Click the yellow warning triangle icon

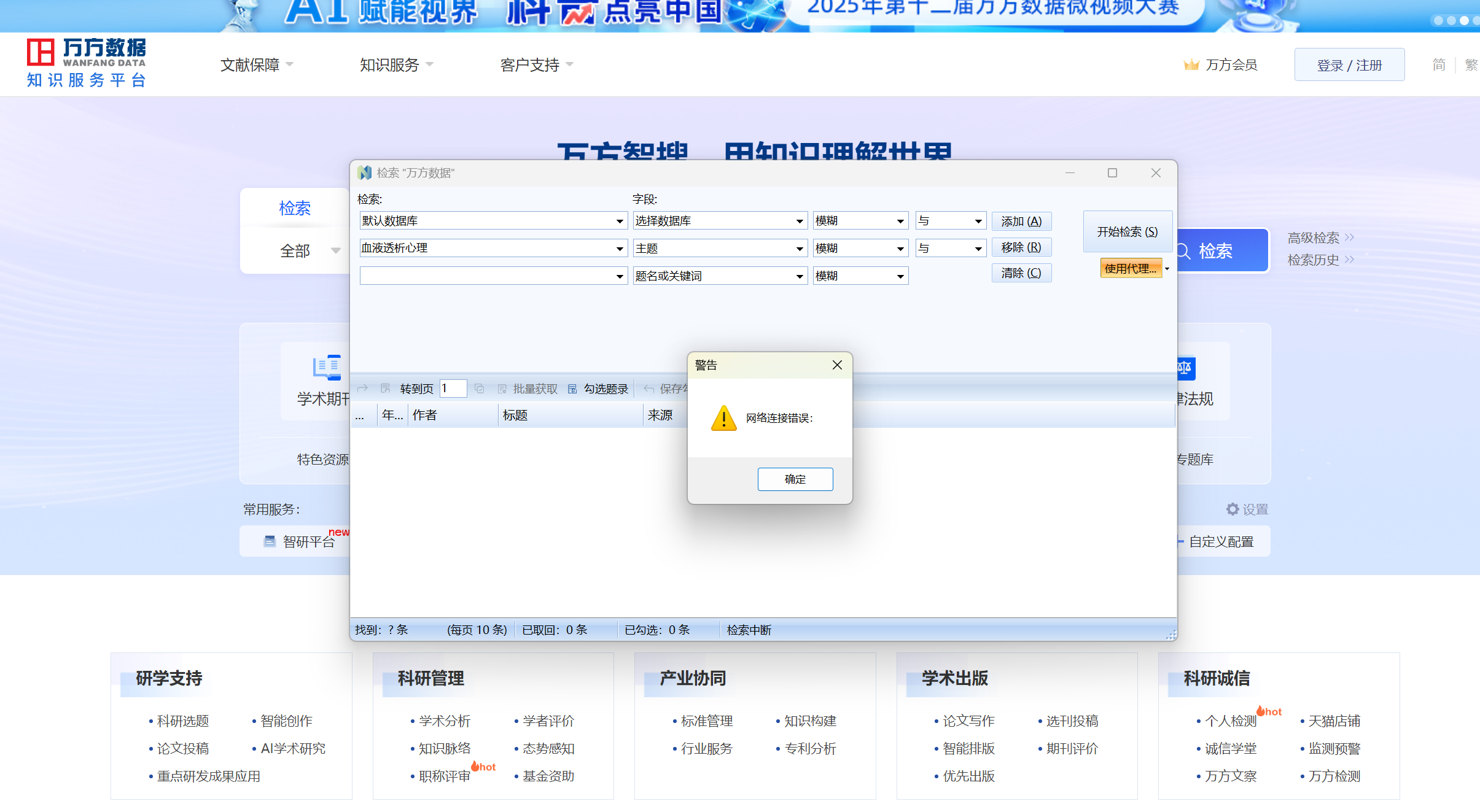pyautogui.click(x=724, y=418)
